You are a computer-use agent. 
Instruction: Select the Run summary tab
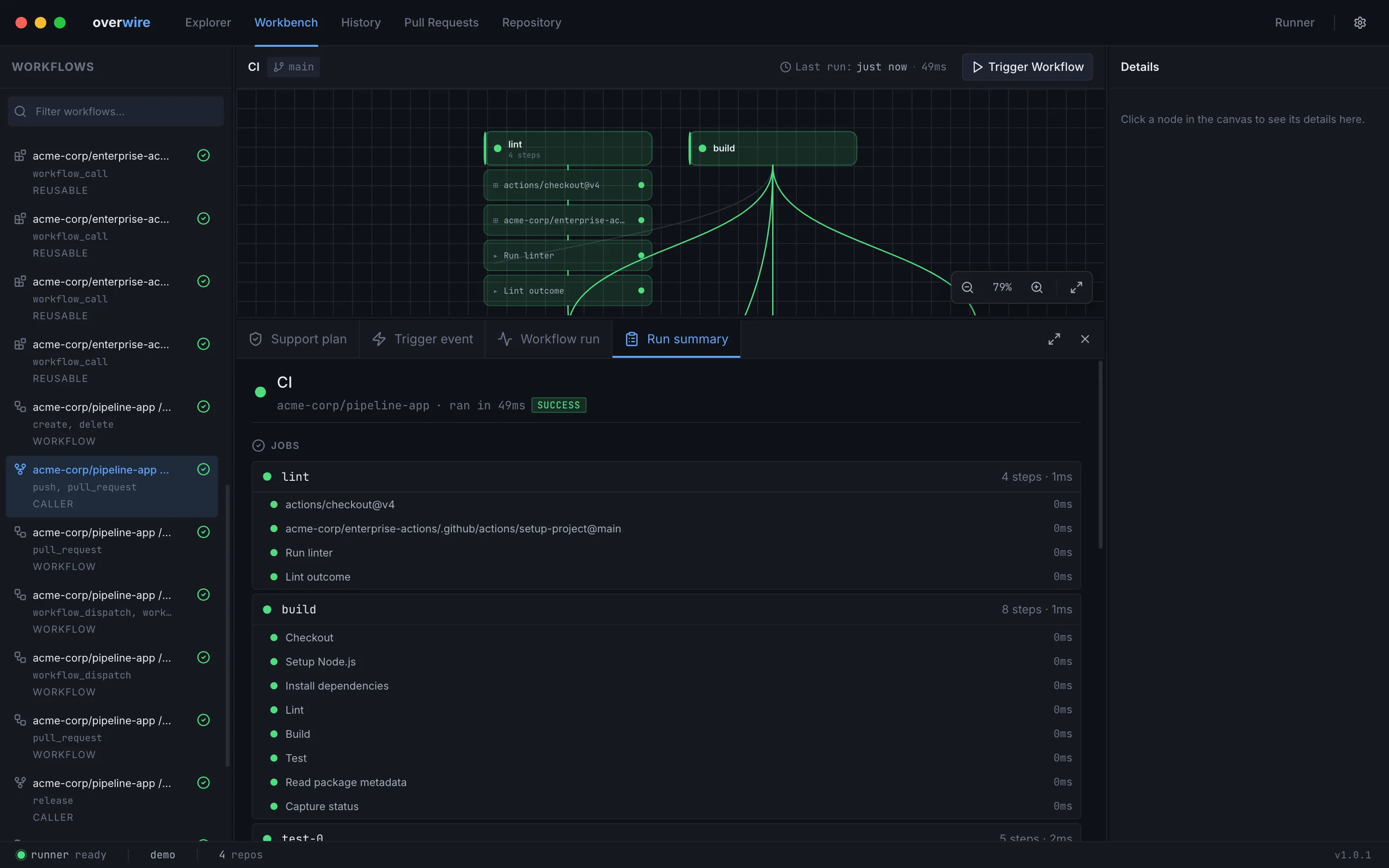coord(676,339)
